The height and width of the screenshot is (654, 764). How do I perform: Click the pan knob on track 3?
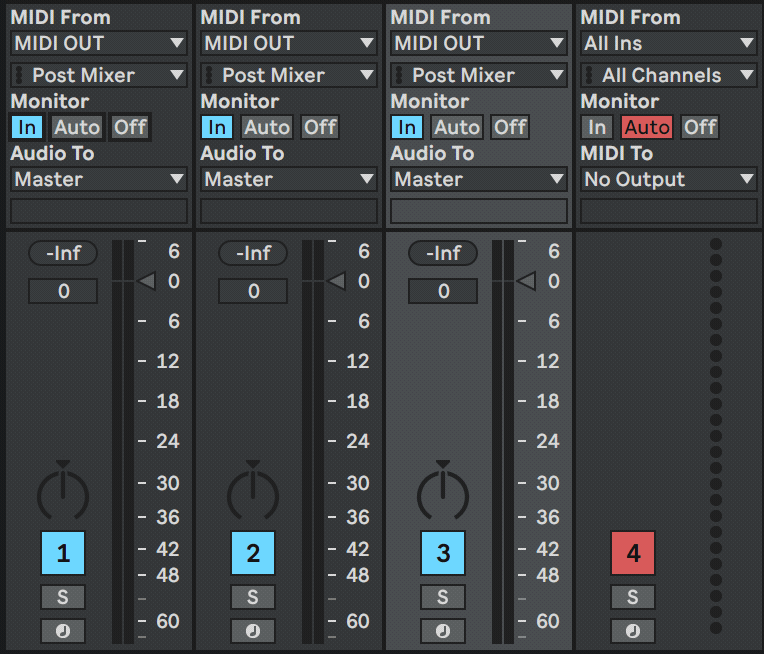click(443, 492)
